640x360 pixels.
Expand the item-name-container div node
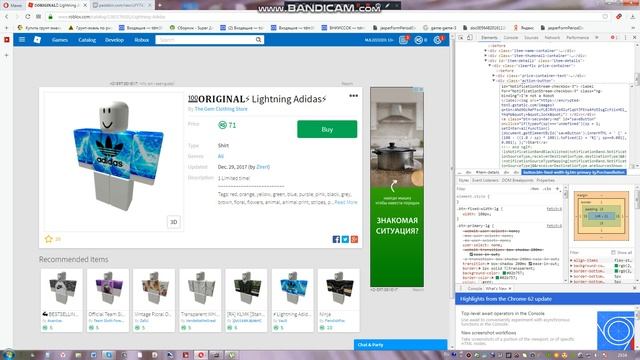(x=486, y=51)
